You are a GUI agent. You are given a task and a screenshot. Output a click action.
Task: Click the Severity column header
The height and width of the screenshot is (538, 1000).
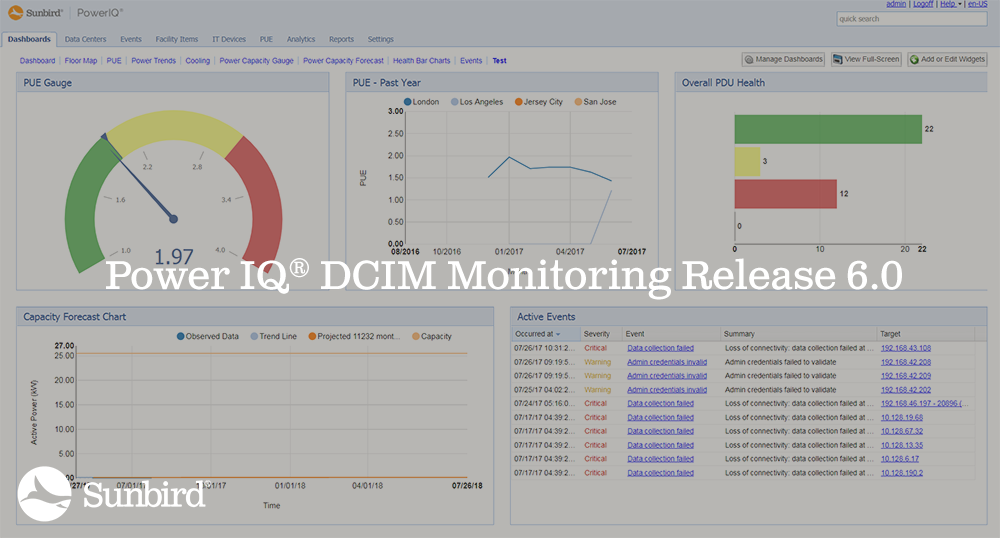pos(596,334)
